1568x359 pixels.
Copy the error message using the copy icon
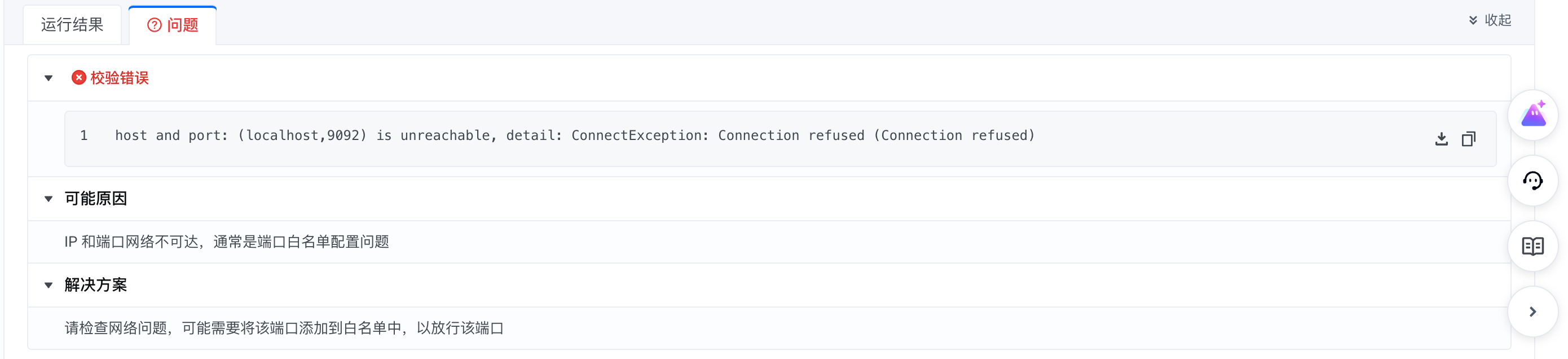click(1468, 139)
